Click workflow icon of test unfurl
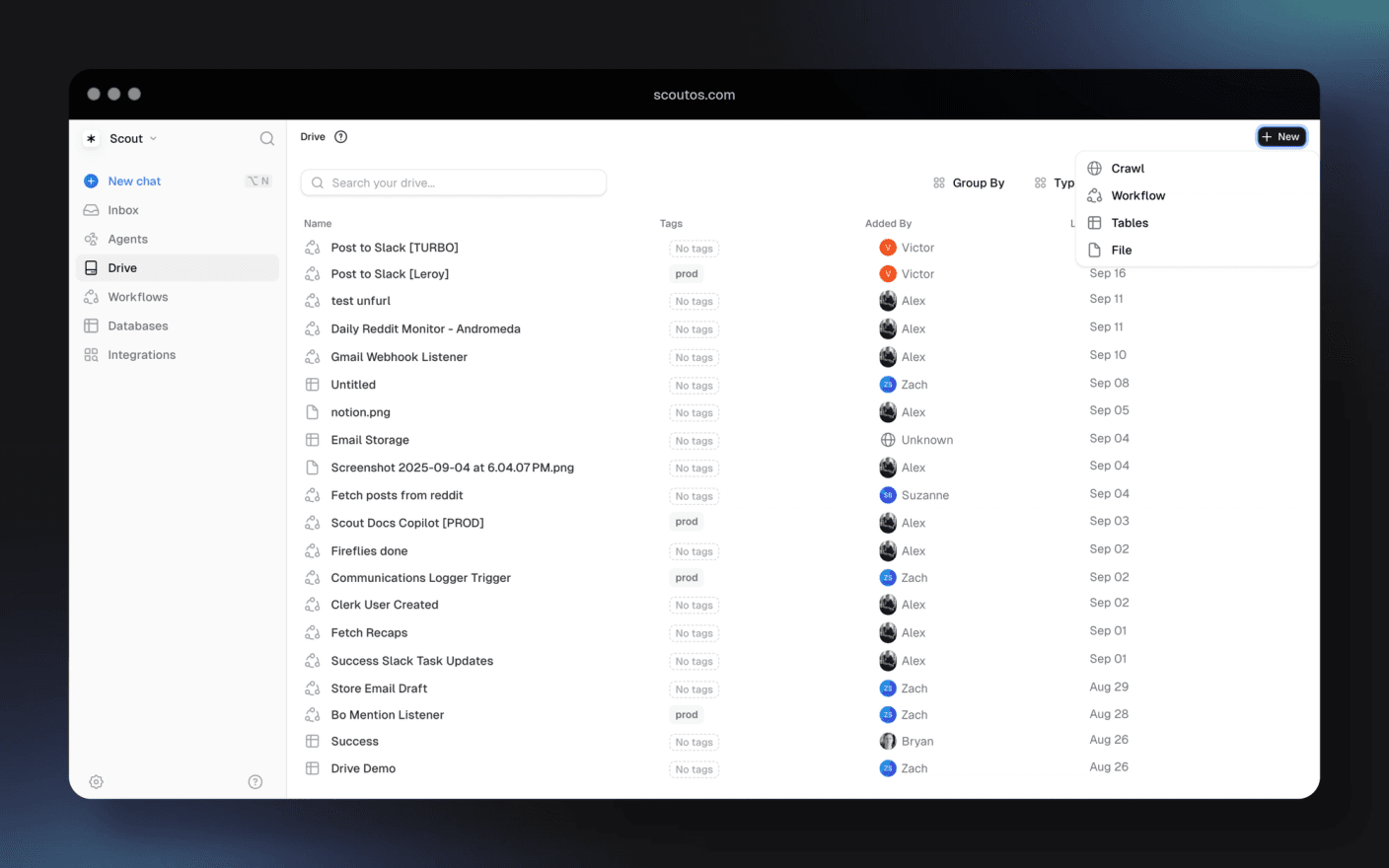 pos(313,301)
